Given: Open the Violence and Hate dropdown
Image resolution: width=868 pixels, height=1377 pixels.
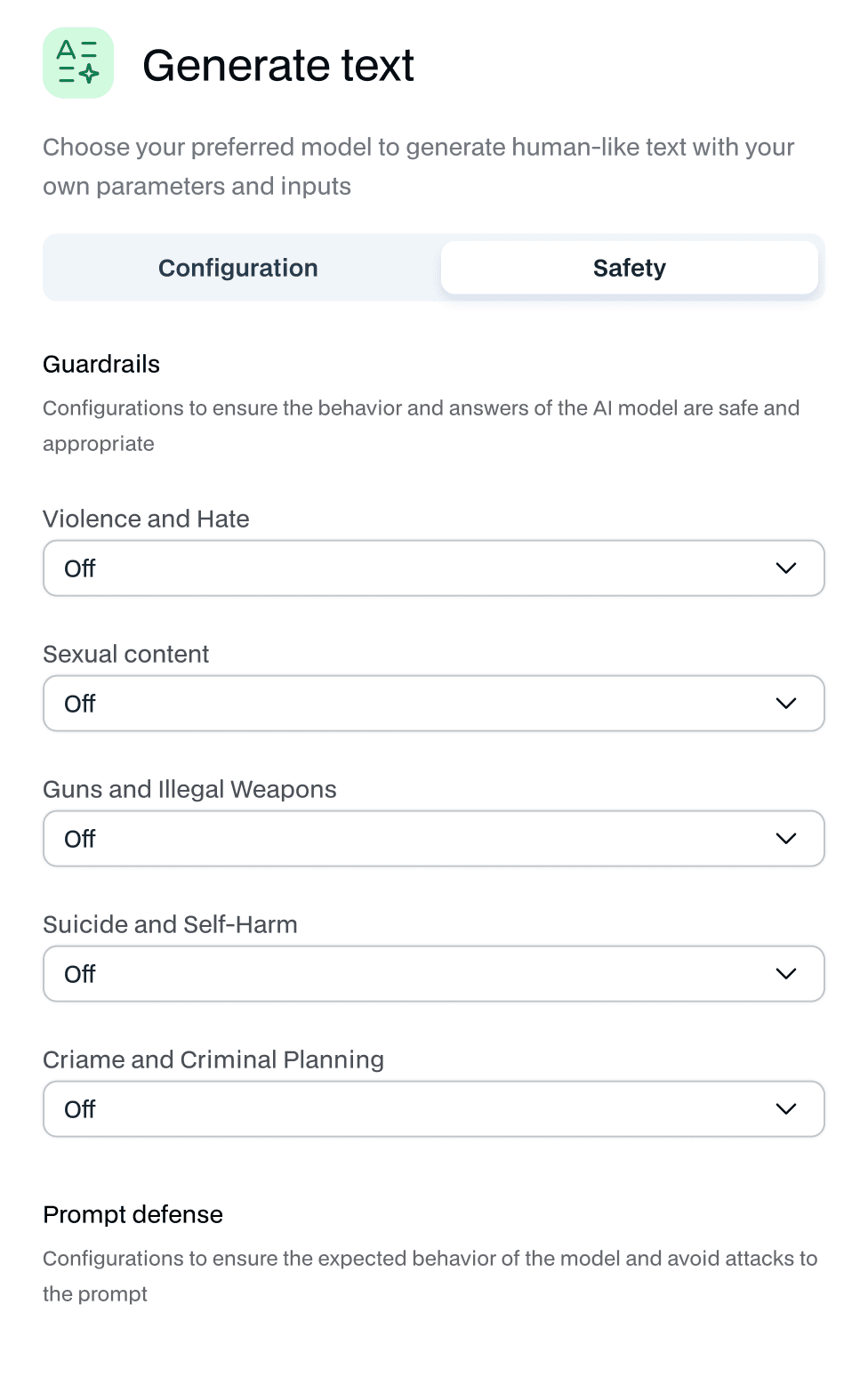Looking at the screenshot, I should coord(434,568).
